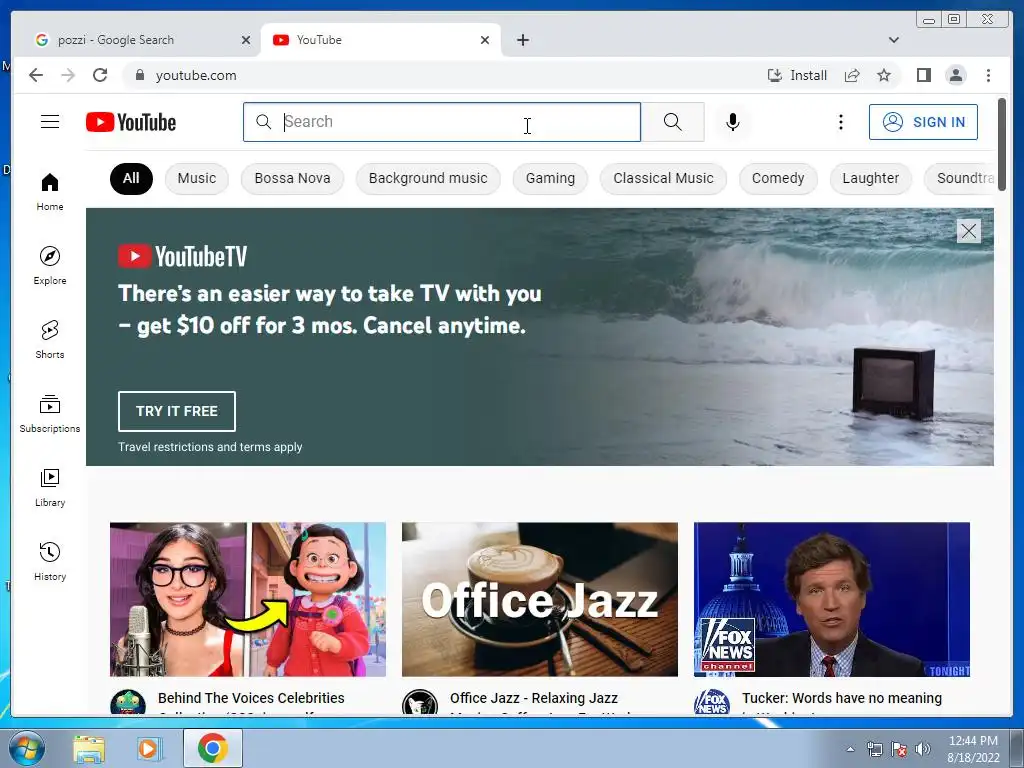Open Windows Explorer from taskbar
The height and width of the screenshot is (768, 1024).
pyautogui.click(x=89, y=749)
